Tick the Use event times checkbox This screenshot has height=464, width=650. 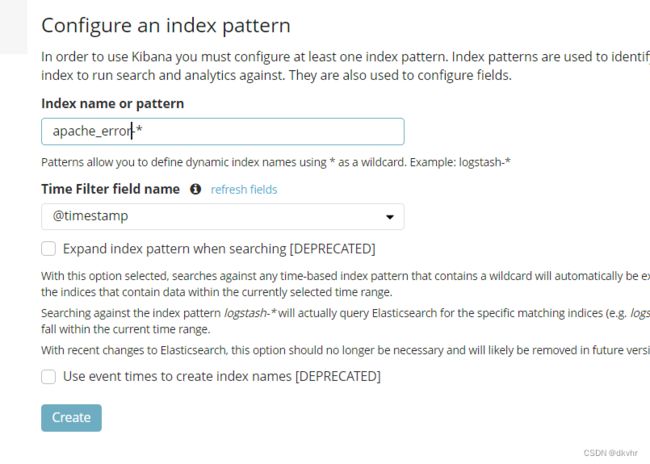point(49,377)
